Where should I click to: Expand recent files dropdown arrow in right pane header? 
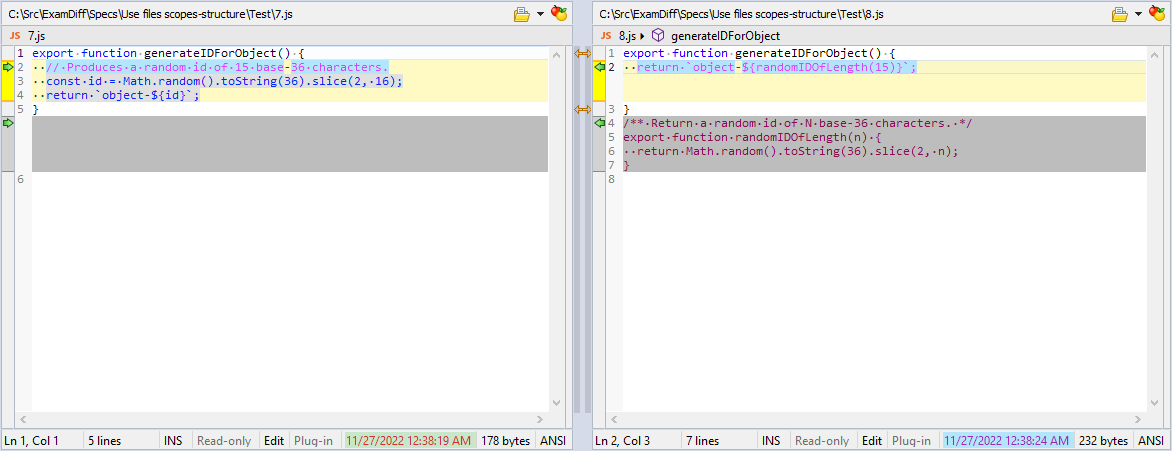click(1138, 13)
